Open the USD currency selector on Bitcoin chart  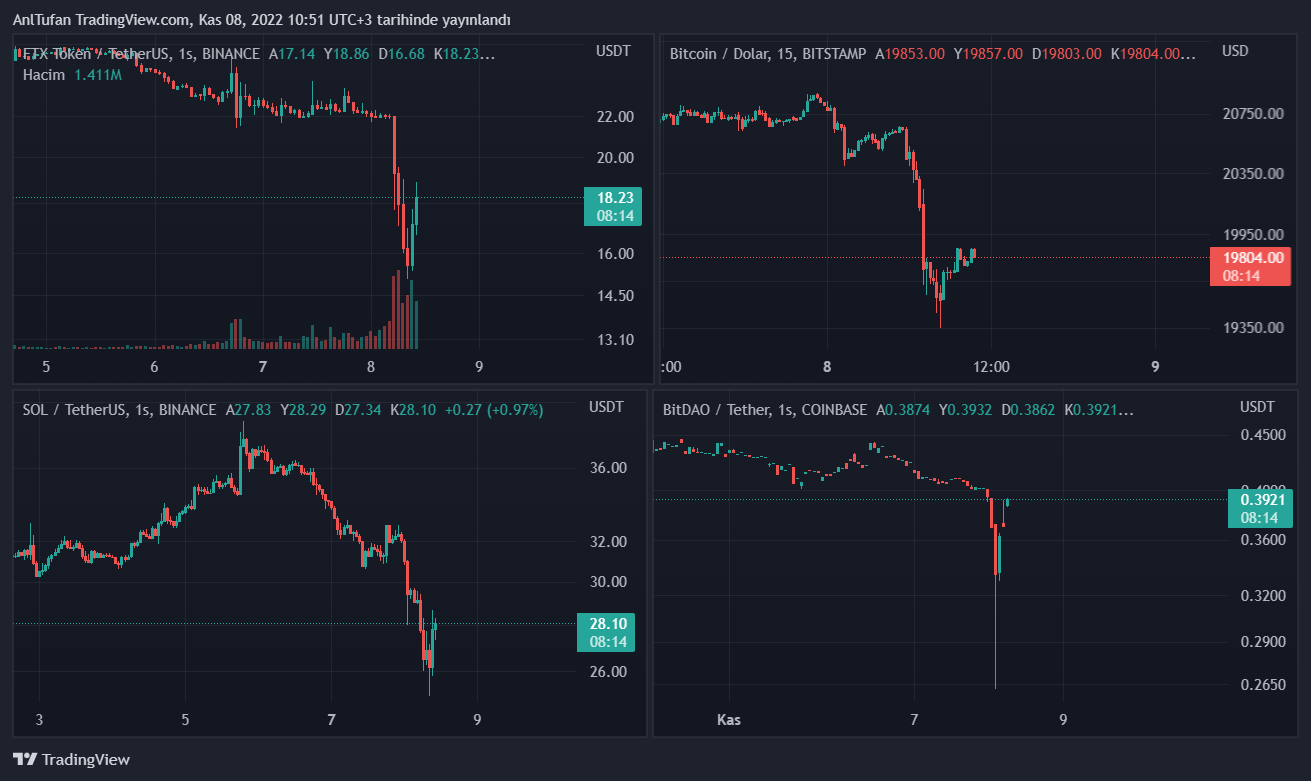click(1236, 51)
